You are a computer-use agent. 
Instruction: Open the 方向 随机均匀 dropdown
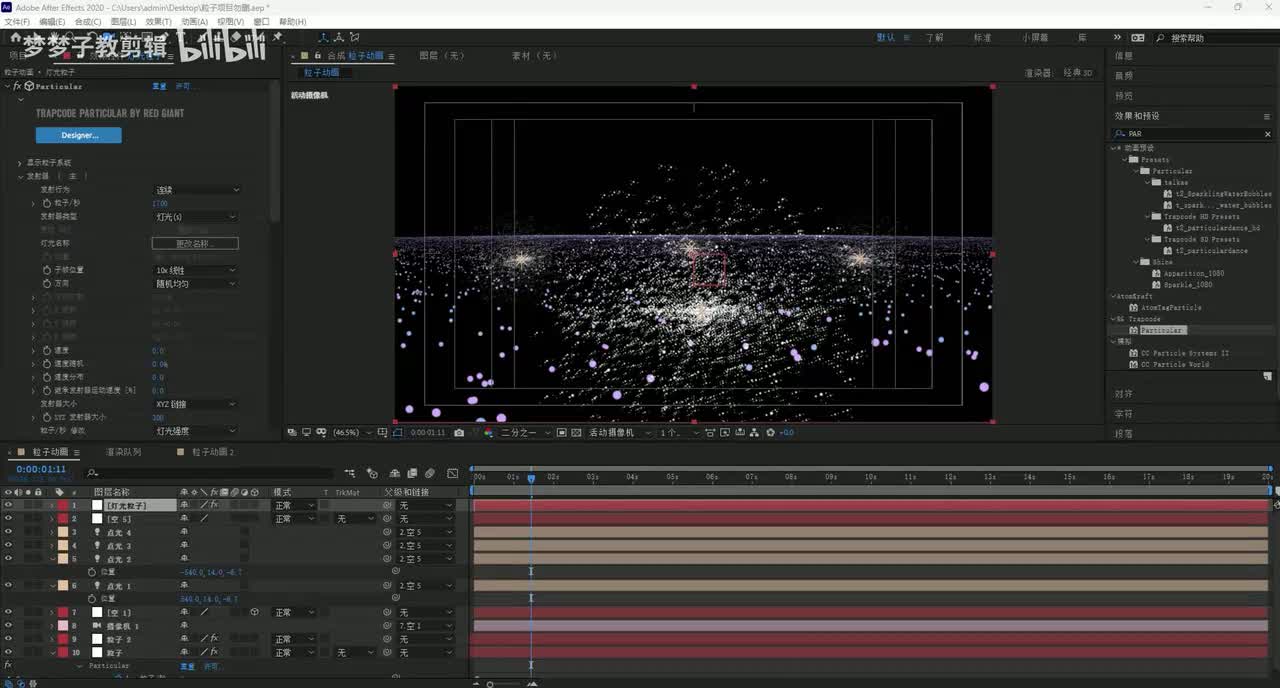[x=196, y=283]
